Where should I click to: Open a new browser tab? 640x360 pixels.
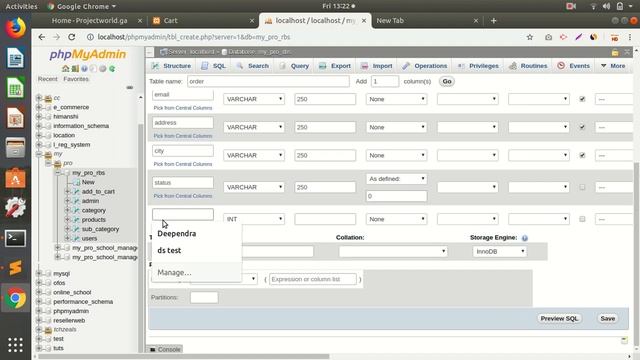(493, 20)
